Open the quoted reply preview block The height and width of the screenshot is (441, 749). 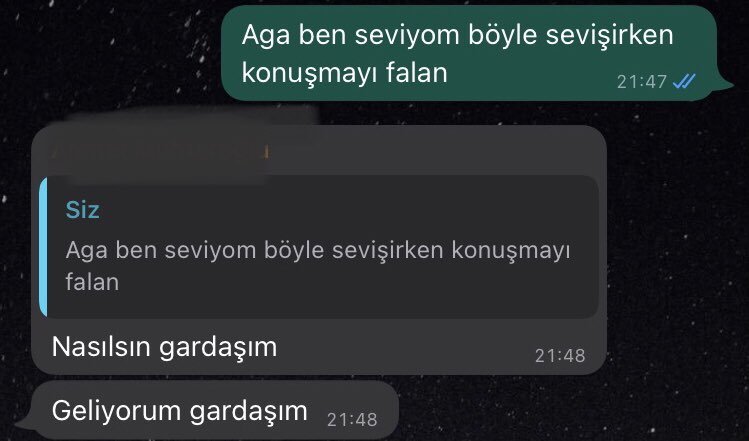click(319, 247)
